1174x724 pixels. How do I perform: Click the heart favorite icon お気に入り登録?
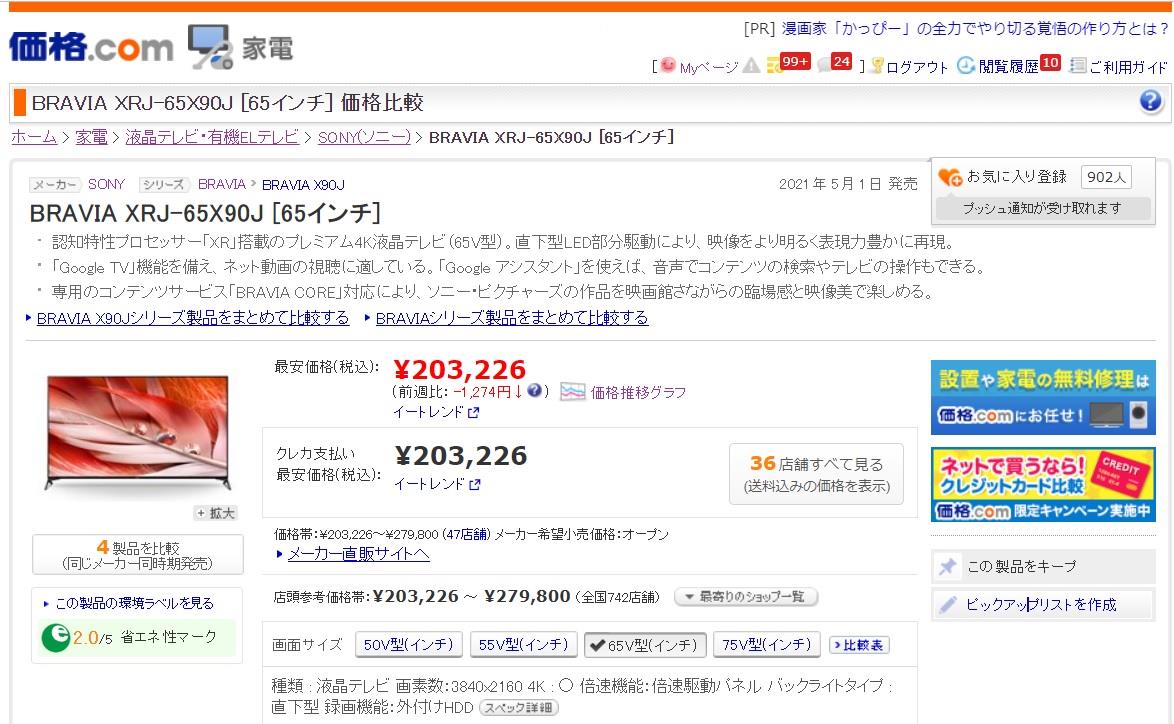(x=950, y=177)
